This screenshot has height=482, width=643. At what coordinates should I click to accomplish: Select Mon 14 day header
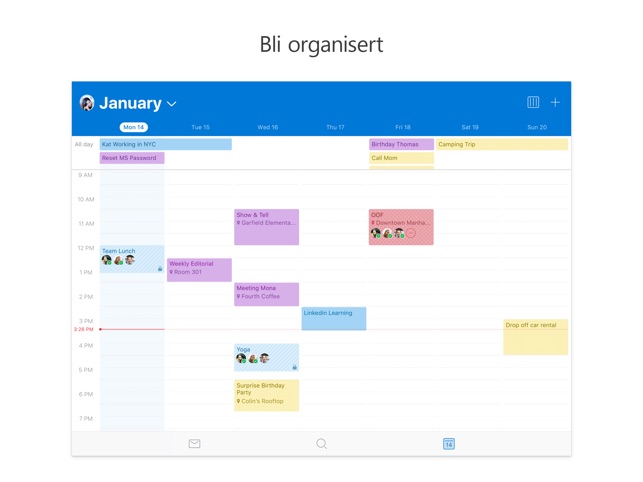pyautogui.click(x=133, y=127)
